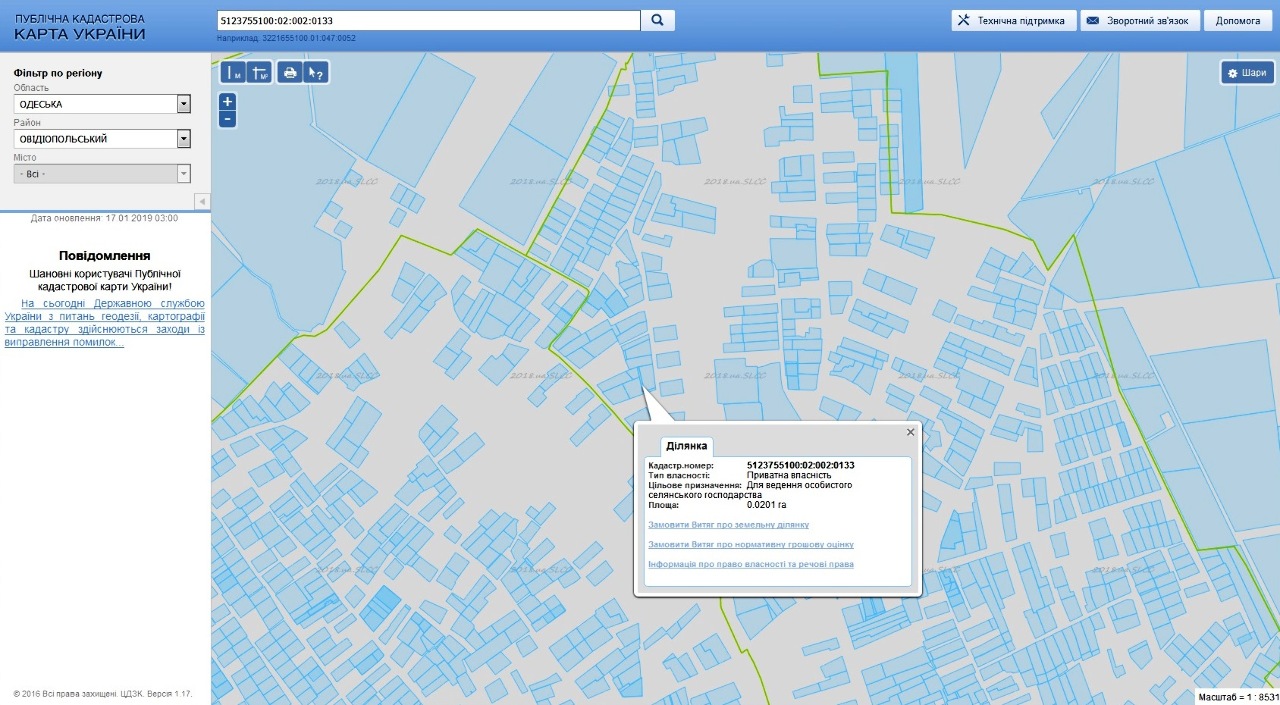Open Зворотний зв'язок feedback

point(1140,20)
